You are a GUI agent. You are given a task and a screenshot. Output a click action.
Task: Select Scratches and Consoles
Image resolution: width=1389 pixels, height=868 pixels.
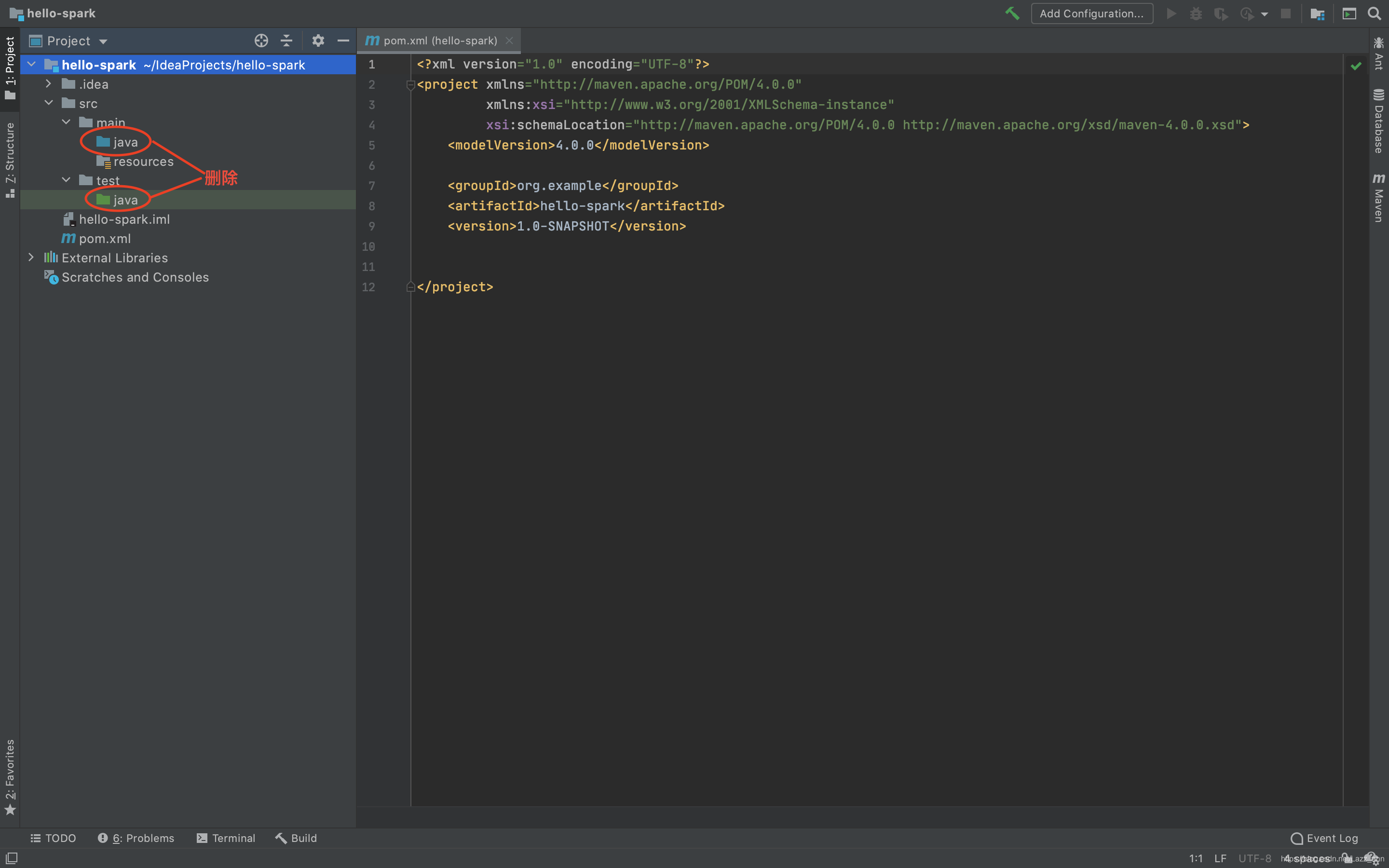[126, 277]
